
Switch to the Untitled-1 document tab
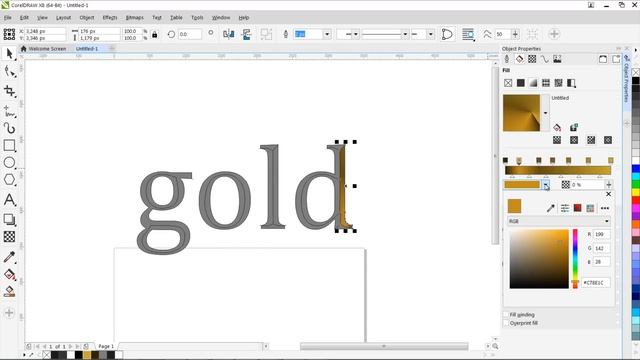click(x=87, y=49)
